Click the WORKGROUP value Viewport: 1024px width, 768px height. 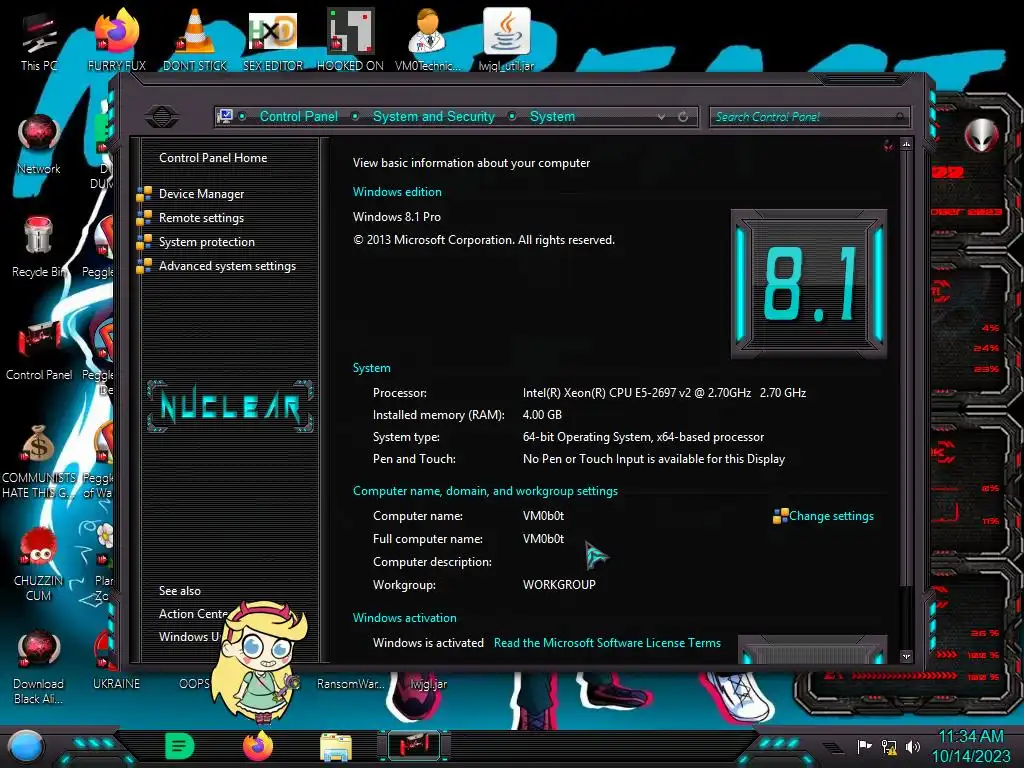pos(559,584)
